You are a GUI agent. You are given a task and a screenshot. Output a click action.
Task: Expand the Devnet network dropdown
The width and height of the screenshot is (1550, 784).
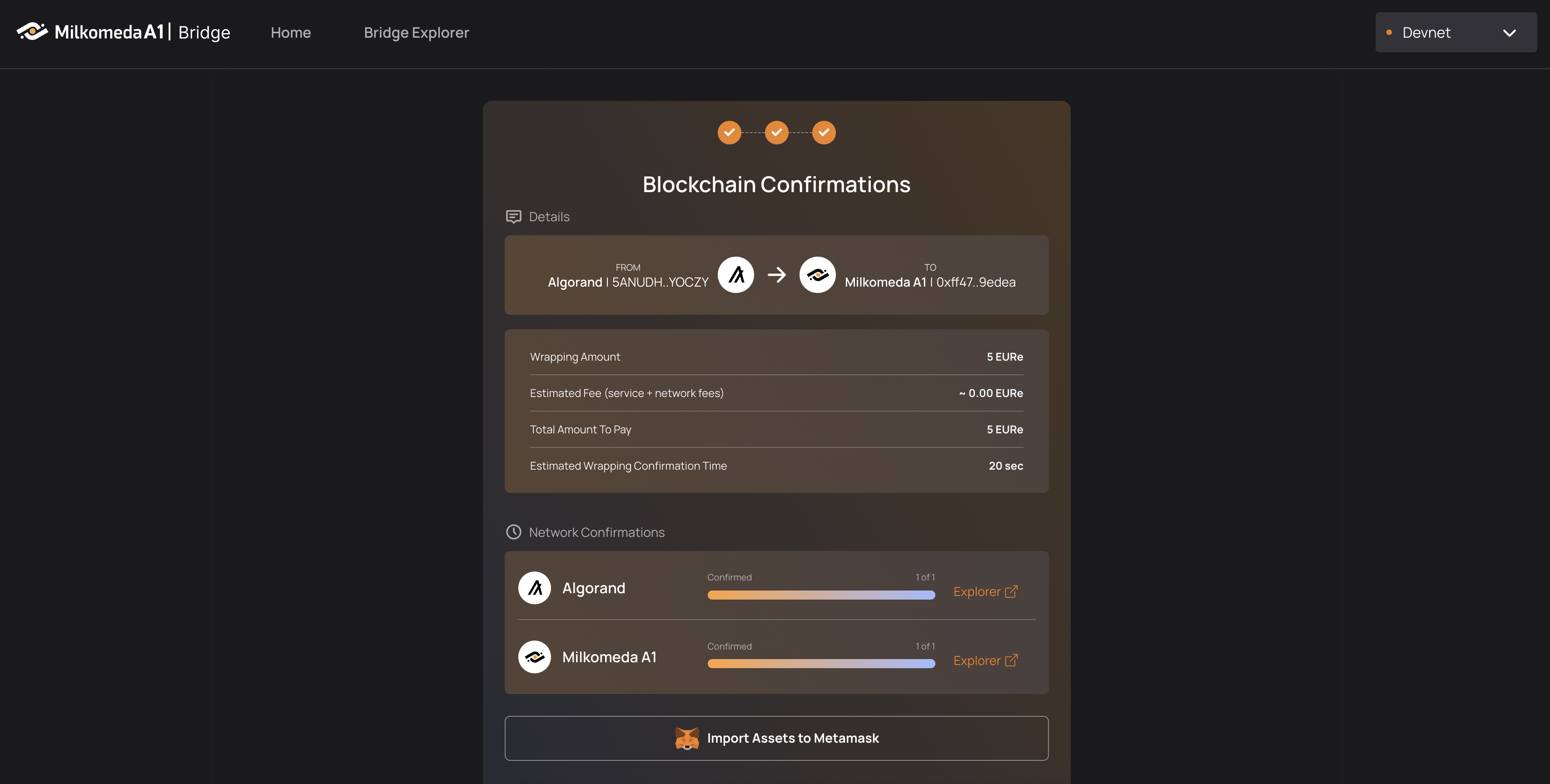1456,32
